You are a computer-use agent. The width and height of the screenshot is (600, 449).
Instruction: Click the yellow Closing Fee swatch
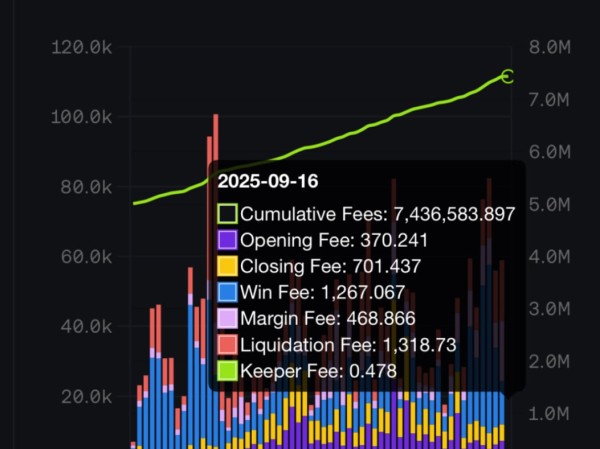(227, 266)
